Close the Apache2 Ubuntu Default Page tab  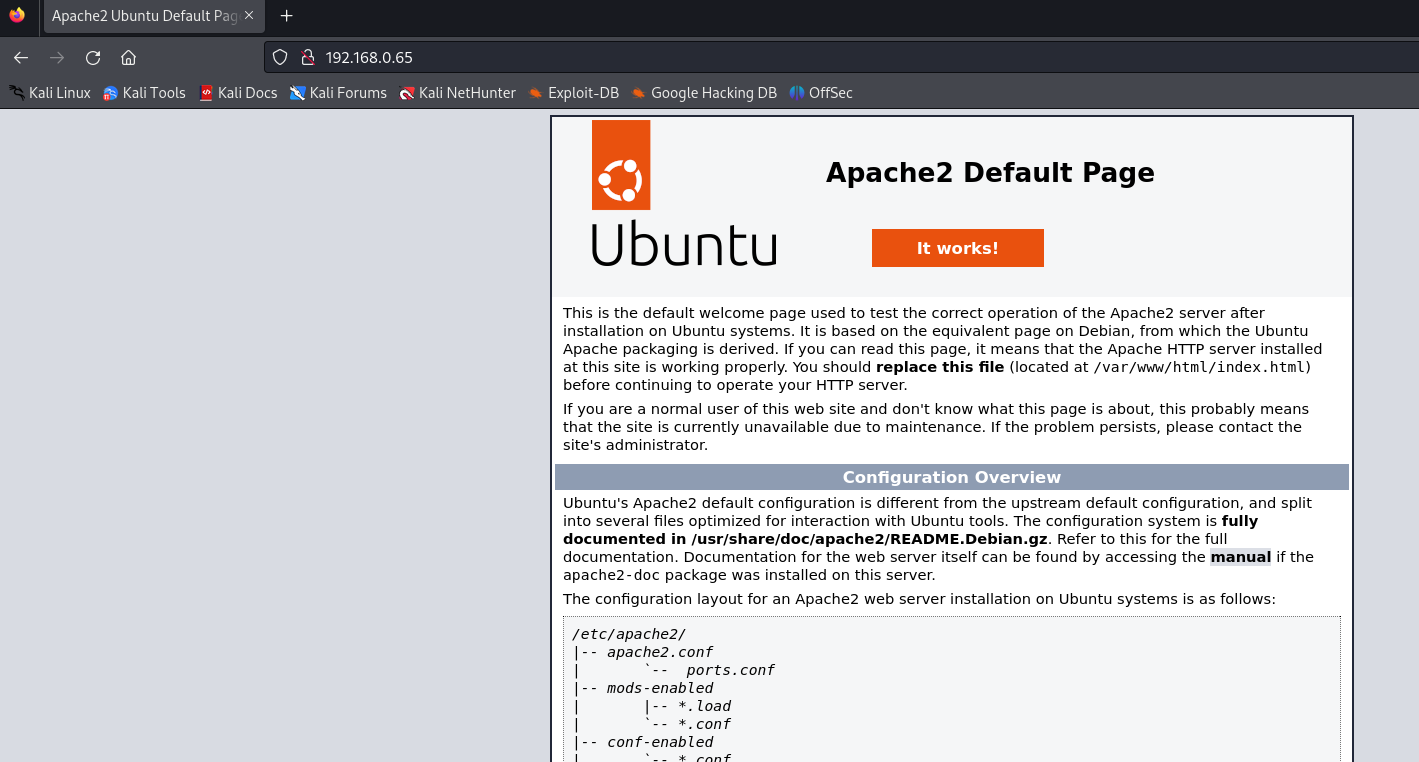[249, 16]
